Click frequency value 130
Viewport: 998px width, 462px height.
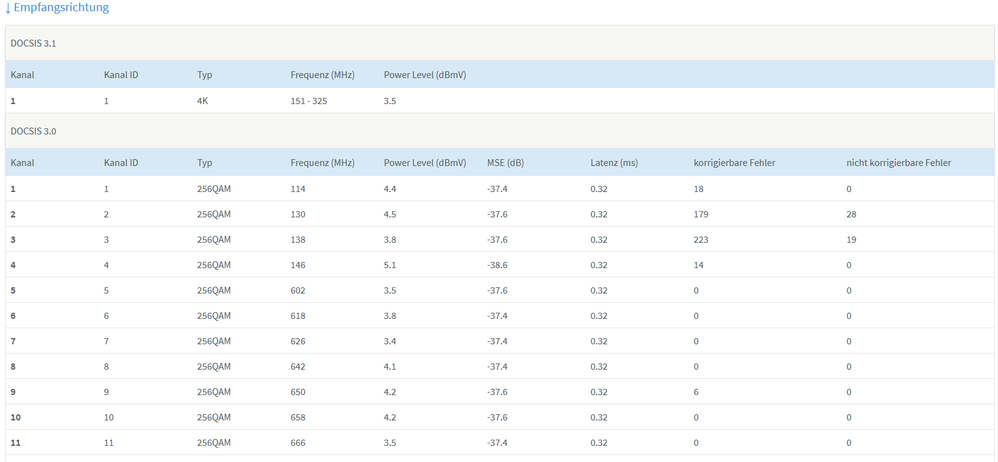298,214
